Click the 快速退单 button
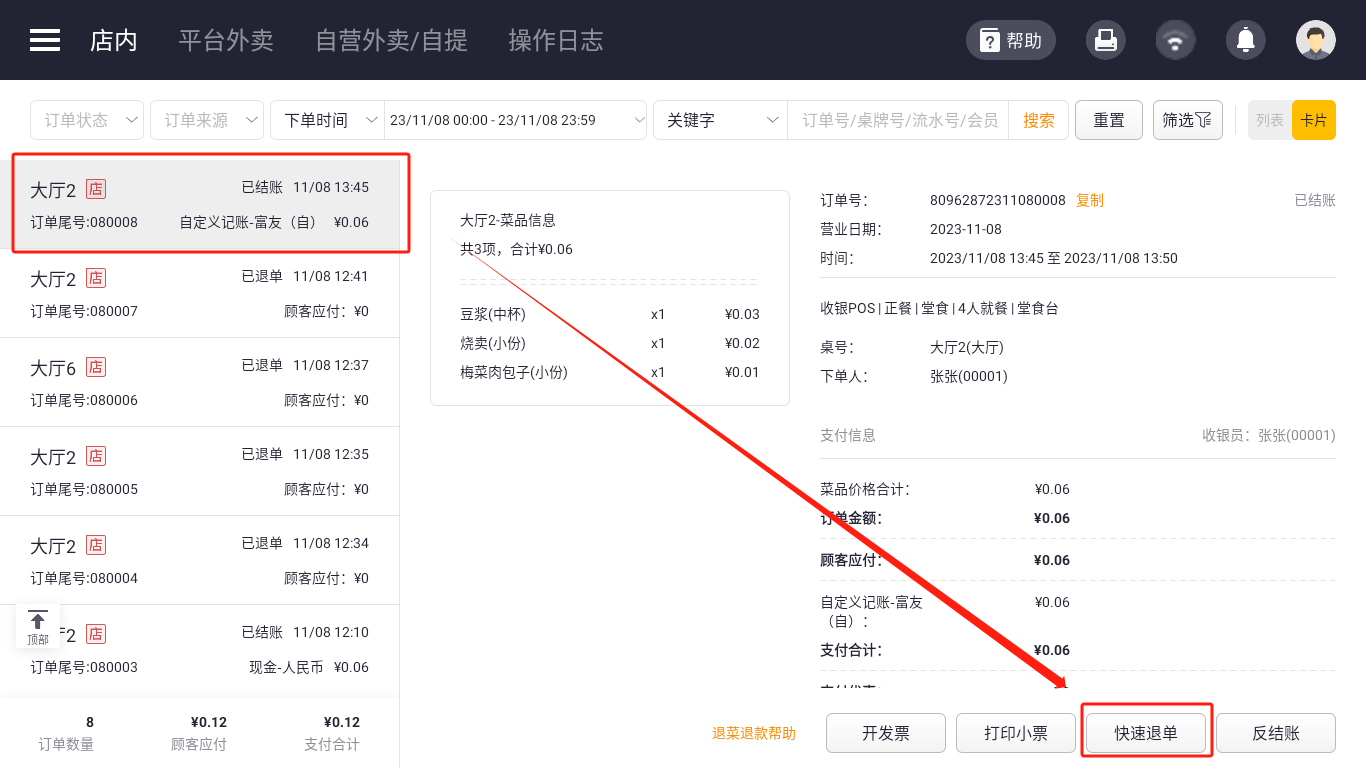The width and height of the screenshot is (1366, 768). pyautogui.click(x=1146, y=733)
